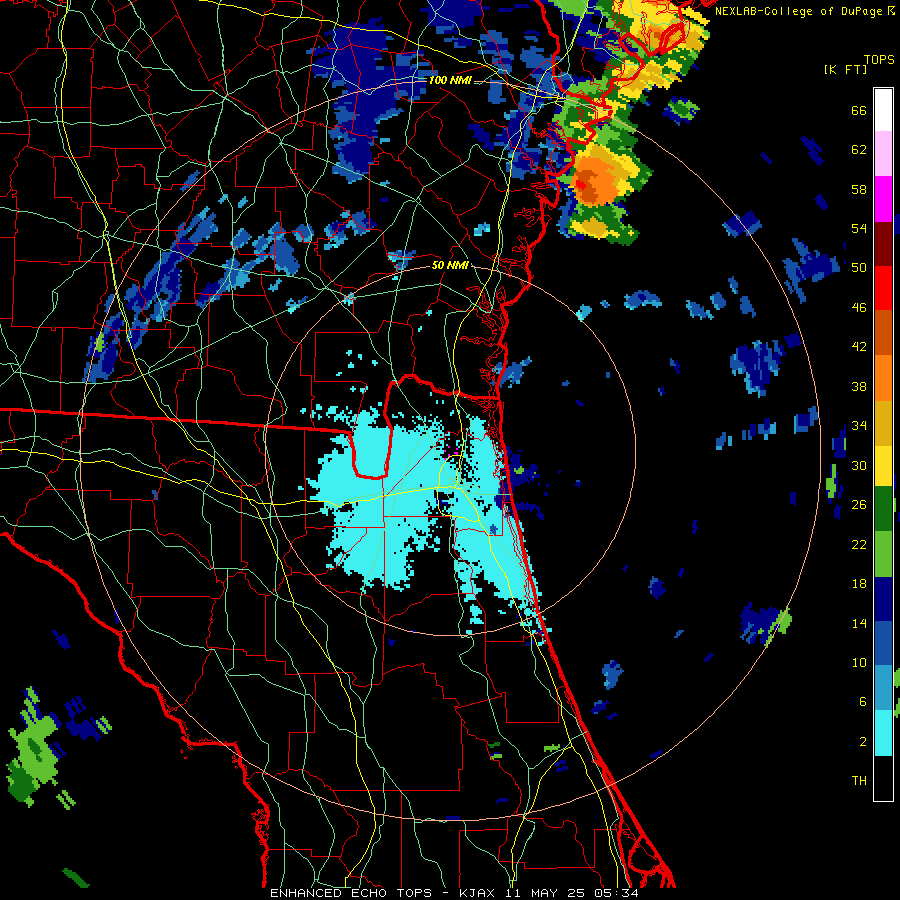This screenshot has height=900, width=900.
Task: Click the legend value '34'
Action: (859, 426)
